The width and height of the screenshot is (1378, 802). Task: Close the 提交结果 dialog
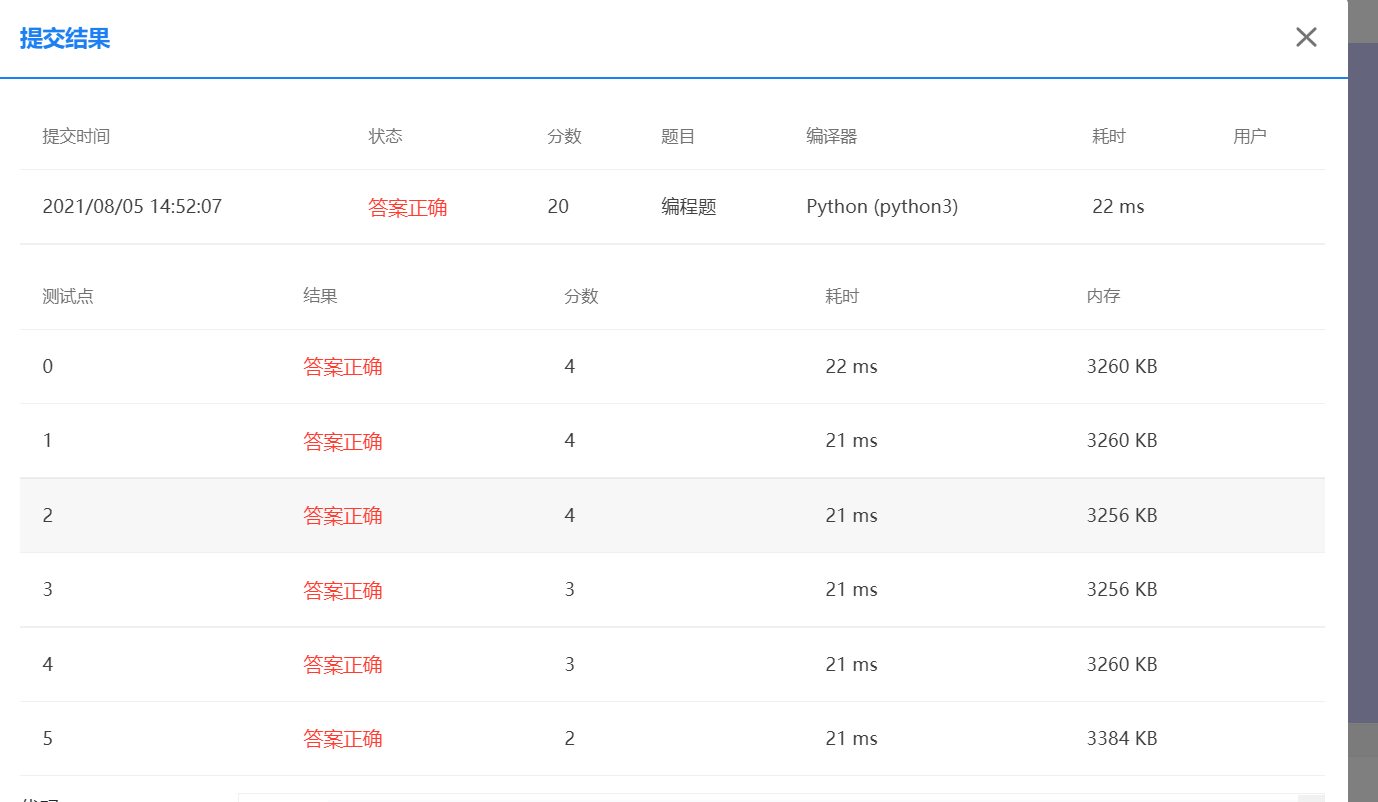1305,37
